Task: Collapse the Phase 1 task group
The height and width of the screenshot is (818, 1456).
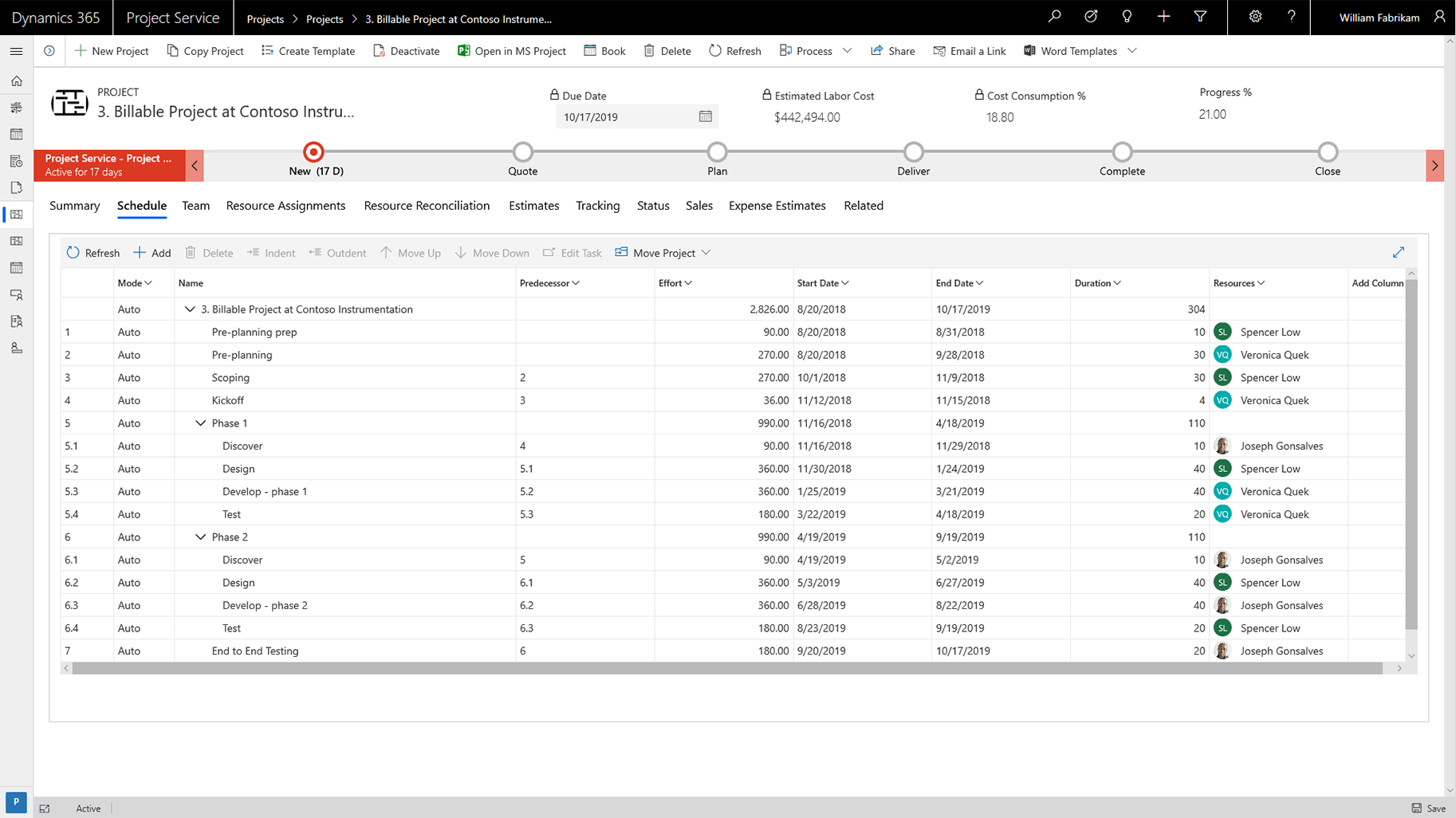Action: 200,423
